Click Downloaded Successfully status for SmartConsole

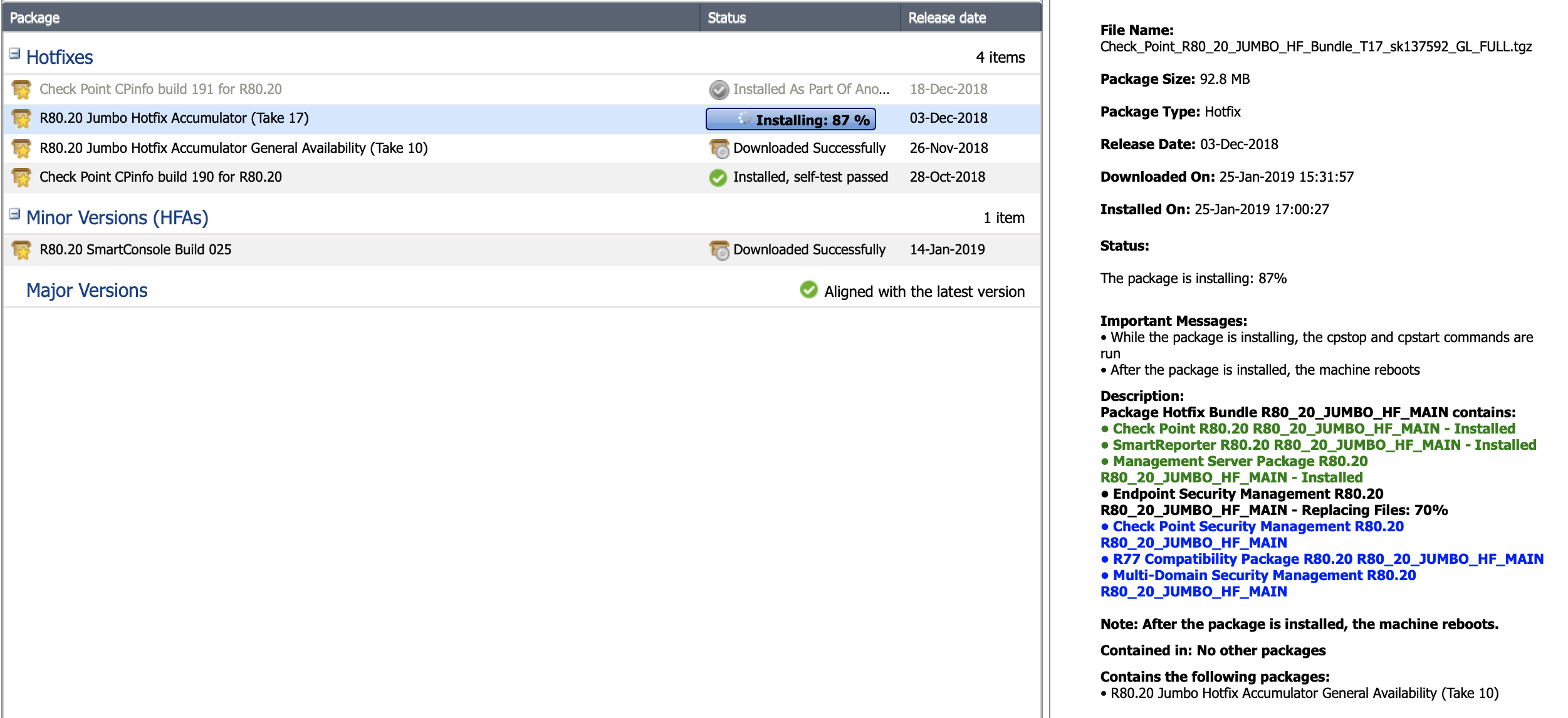(810, 249)
